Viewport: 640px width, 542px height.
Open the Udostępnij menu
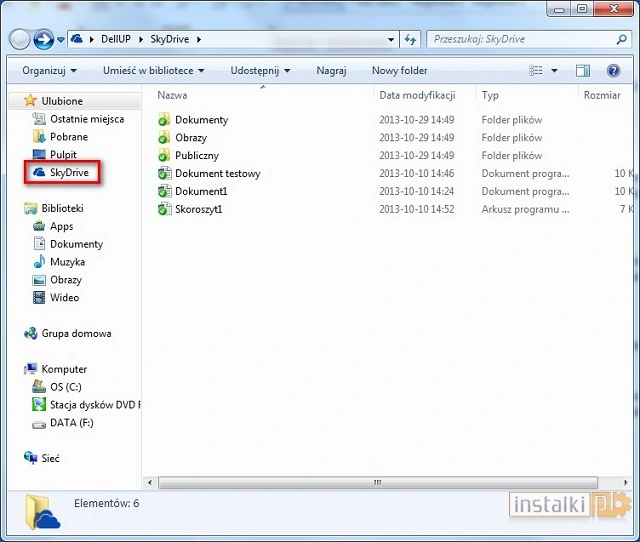(x=260, y=71)
